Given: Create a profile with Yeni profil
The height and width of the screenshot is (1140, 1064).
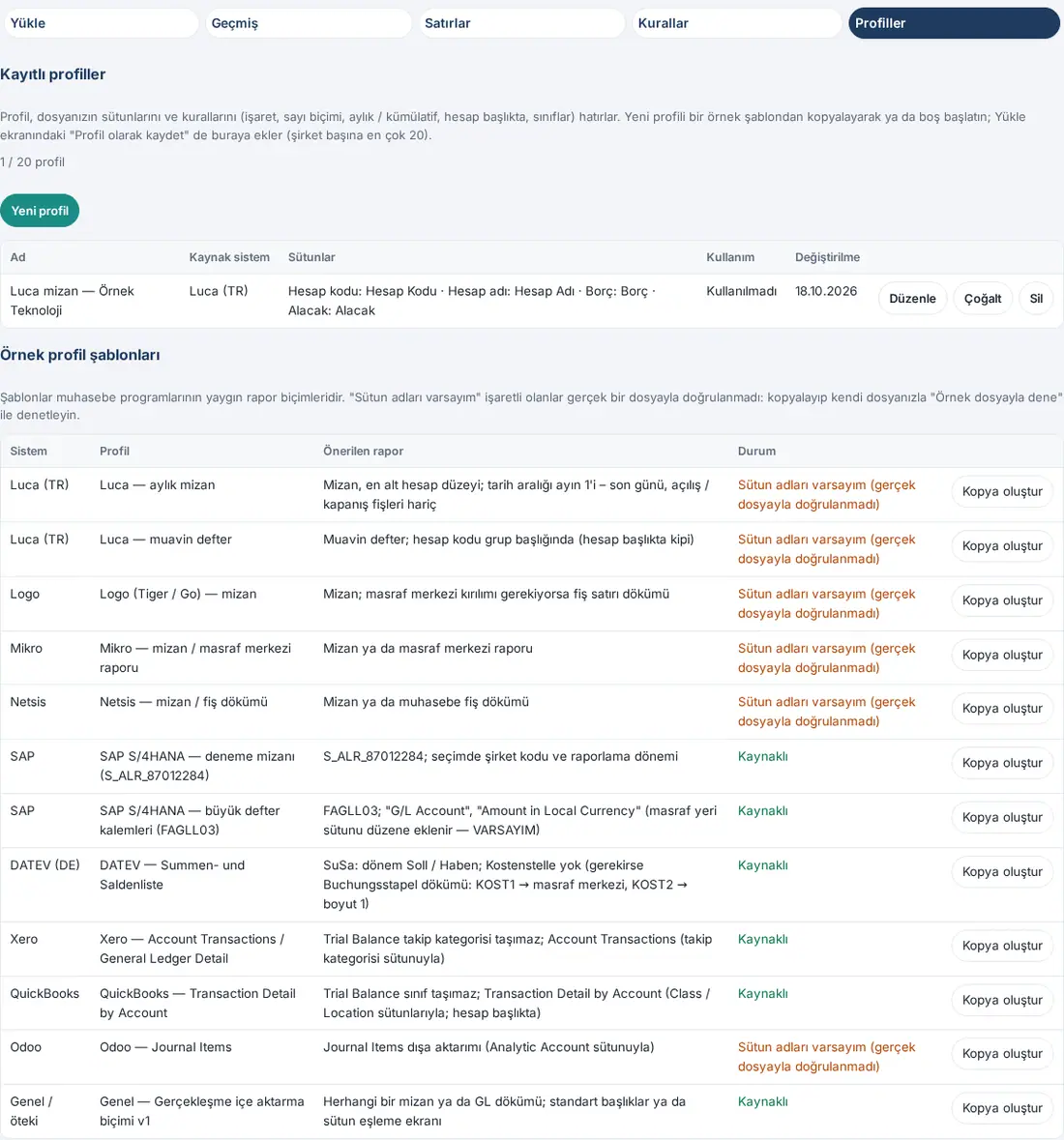Looking at the screenshot, I should tap(40, 211).
